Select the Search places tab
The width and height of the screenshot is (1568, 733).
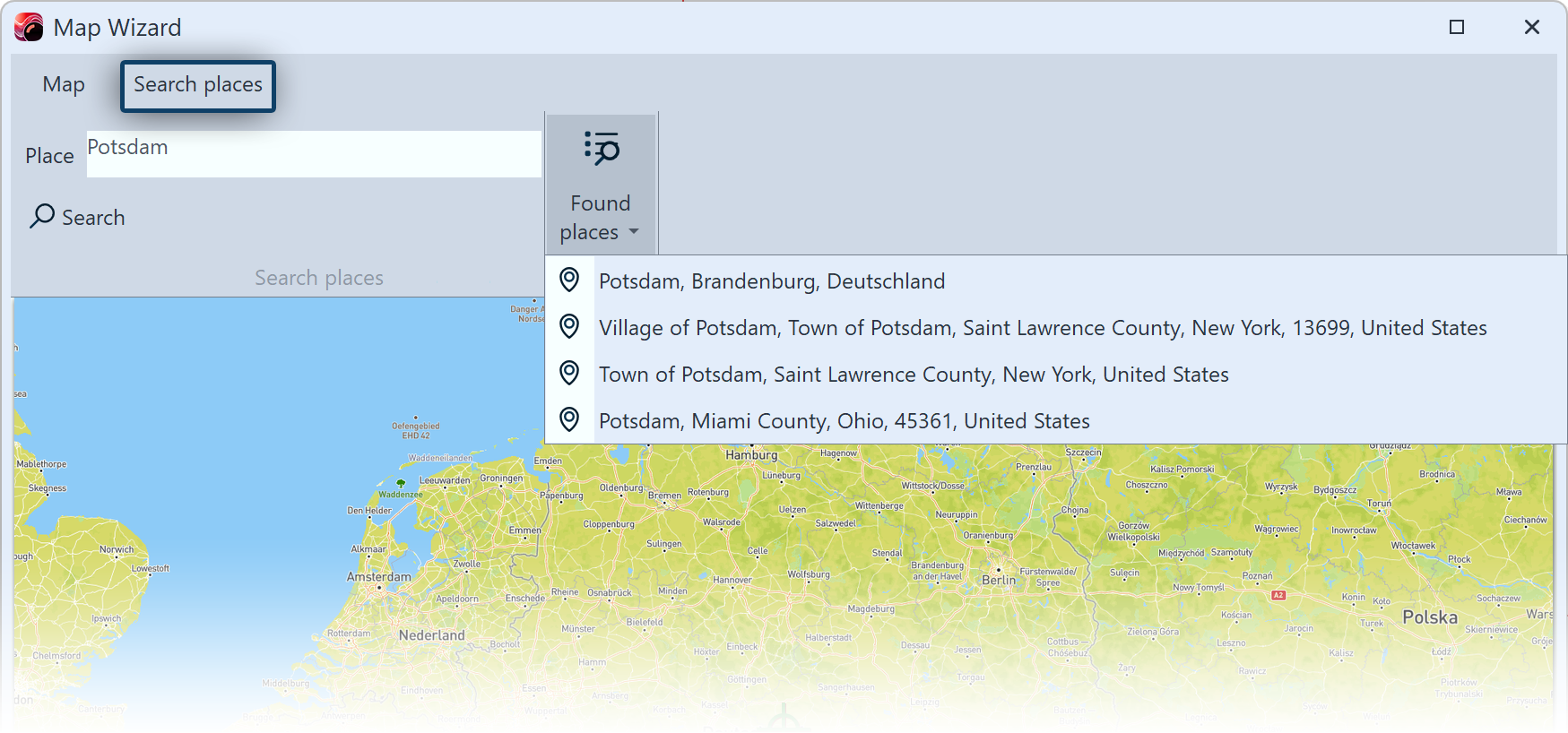[198, 86]
